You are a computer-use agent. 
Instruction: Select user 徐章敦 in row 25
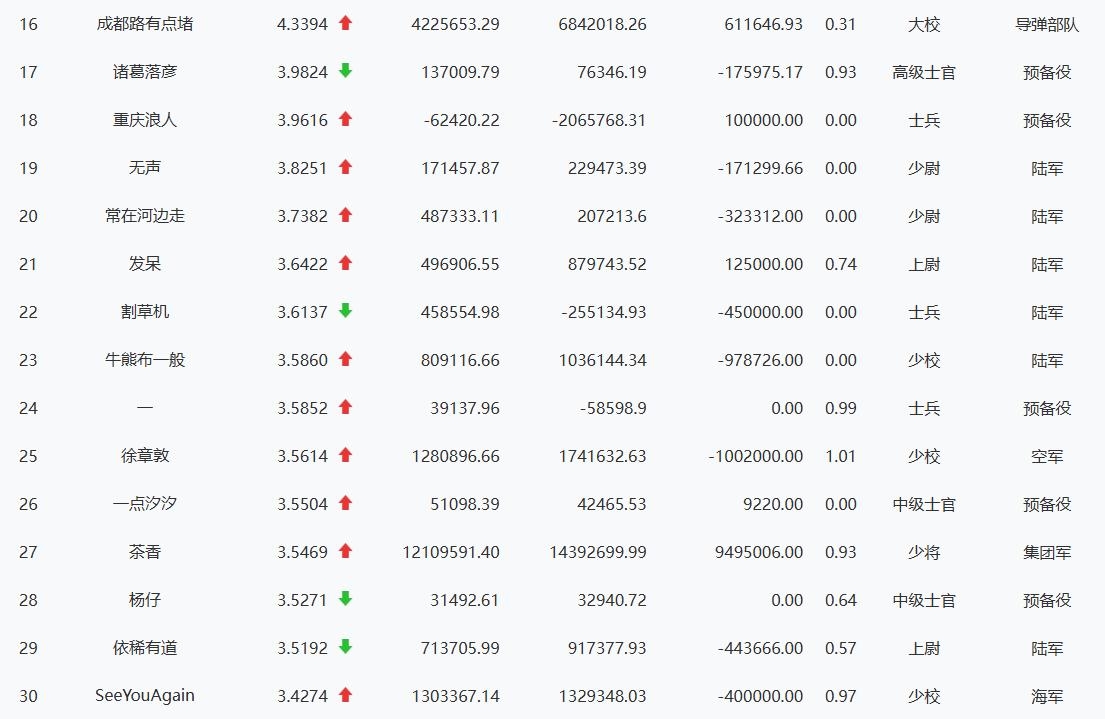click(145, 456)
